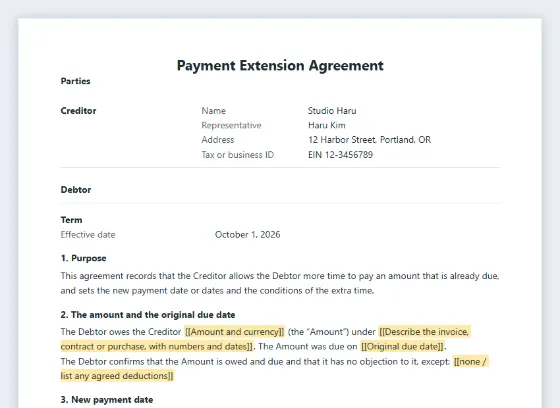Click the tax ID 'EIN 12-3456789'

pos(340,155)
